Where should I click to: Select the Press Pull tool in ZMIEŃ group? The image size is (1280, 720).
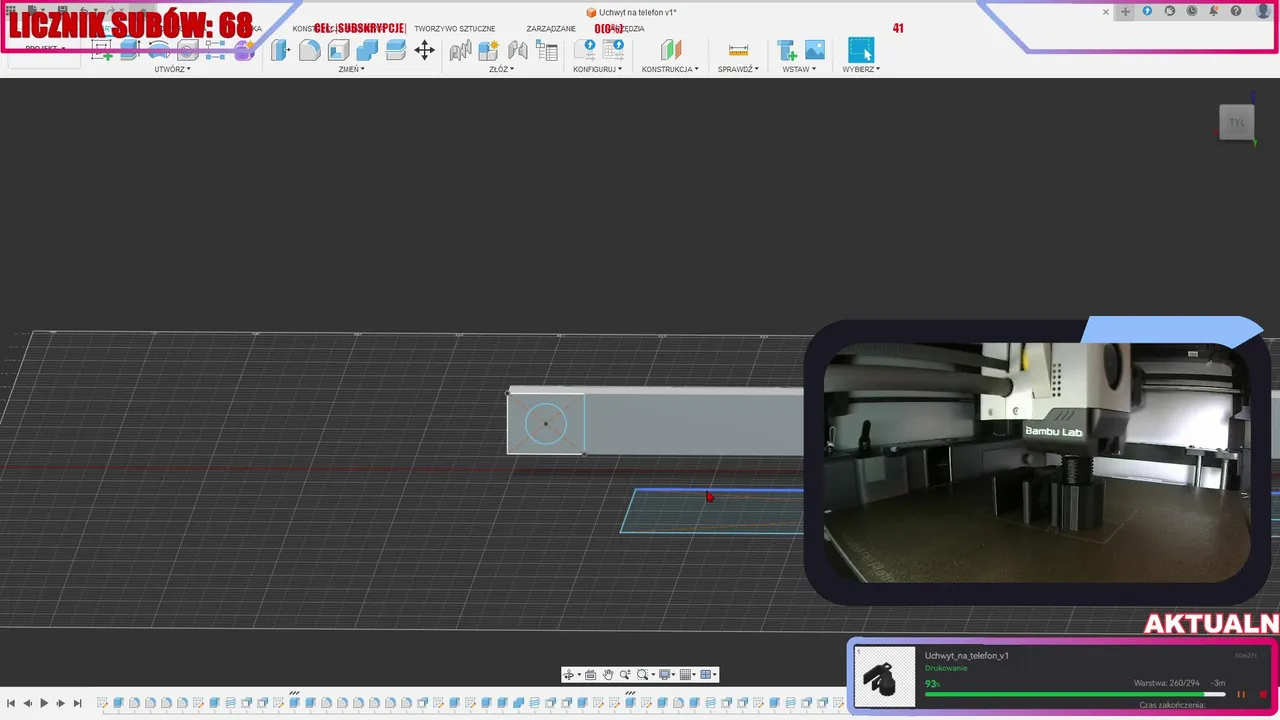pyautogui.click(x=280, y=50)
